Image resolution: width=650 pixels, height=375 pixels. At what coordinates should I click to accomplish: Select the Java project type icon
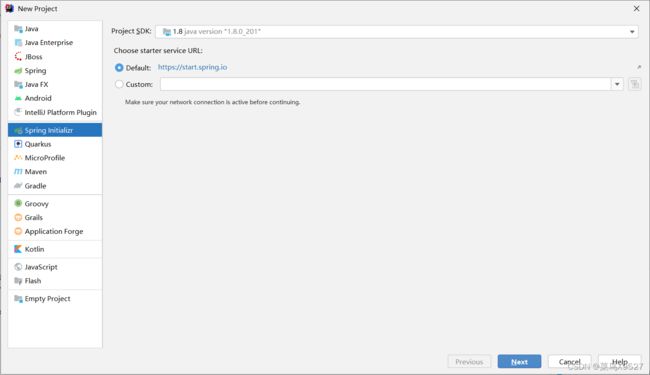point(18,29)
